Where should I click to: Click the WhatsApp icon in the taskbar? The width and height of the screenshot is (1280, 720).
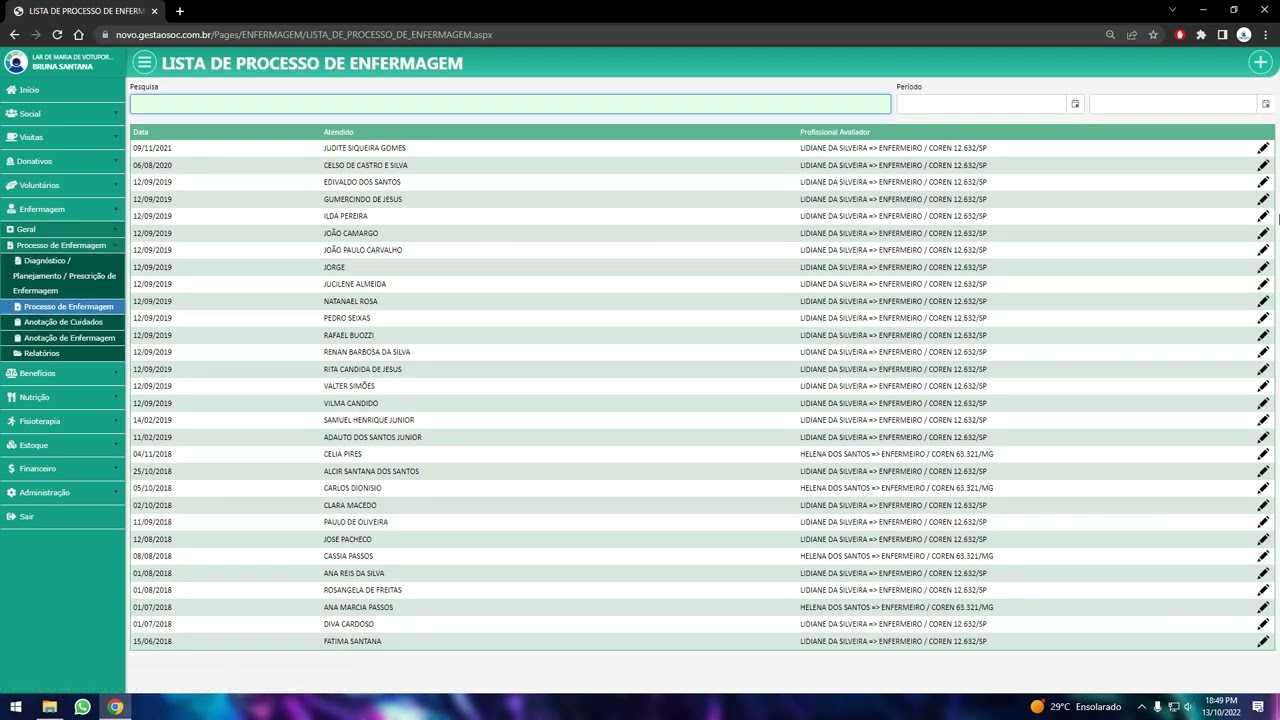tap(82, 707)
